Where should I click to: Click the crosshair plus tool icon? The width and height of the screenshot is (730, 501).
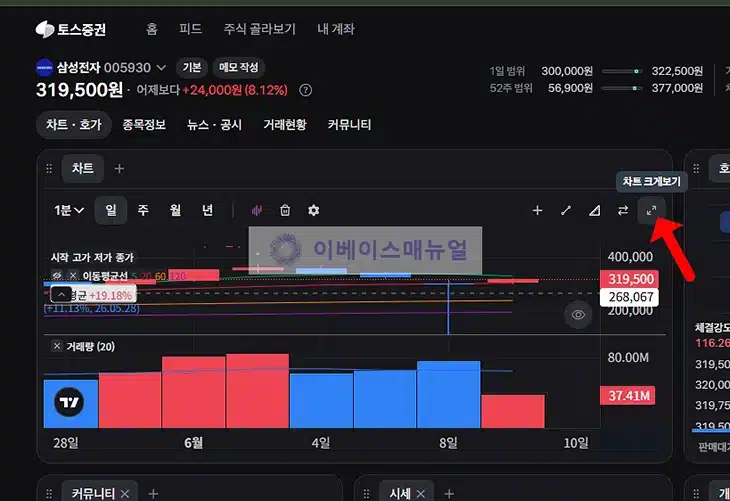click(x=537, y=210)
